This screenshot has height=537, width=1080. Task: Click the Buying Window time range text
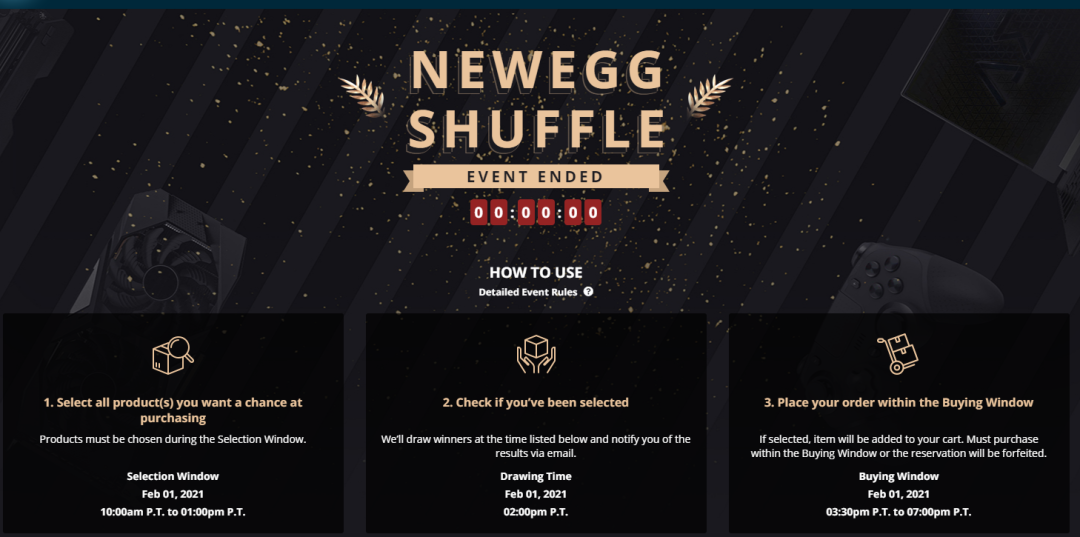coord(899,512)
